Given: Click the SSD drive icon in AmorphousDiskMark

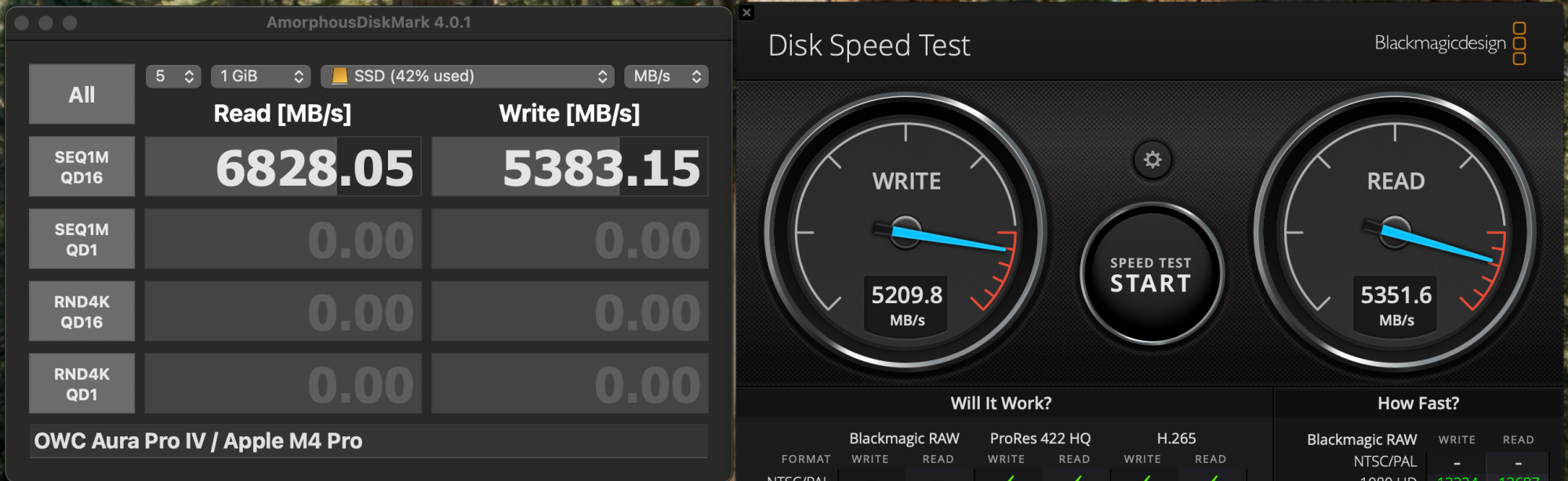Looking at the screenshot, I should tap(340, 76).
